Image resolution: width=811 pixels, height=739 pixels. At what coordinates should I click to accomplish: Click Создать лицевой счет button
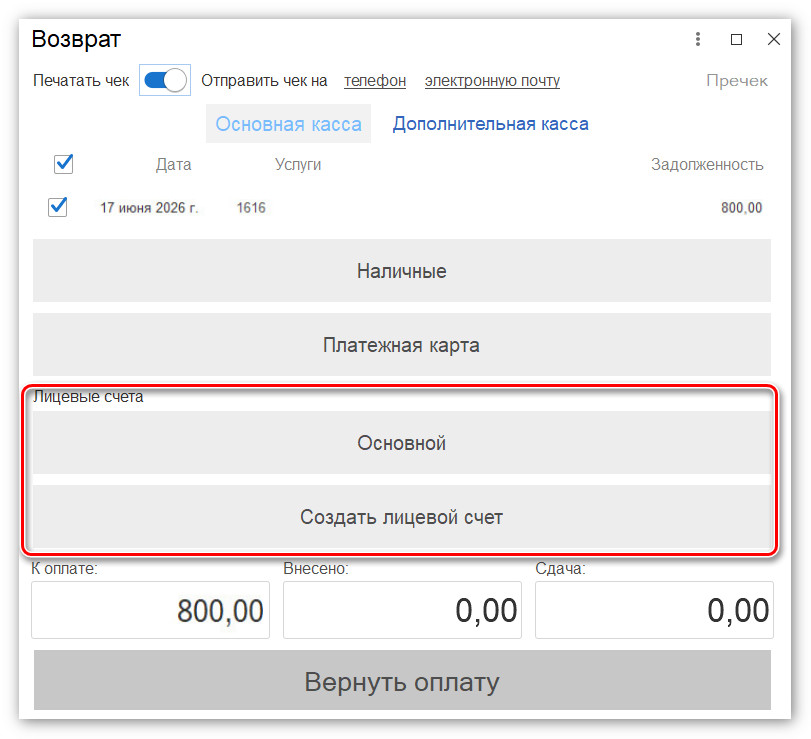402,517
